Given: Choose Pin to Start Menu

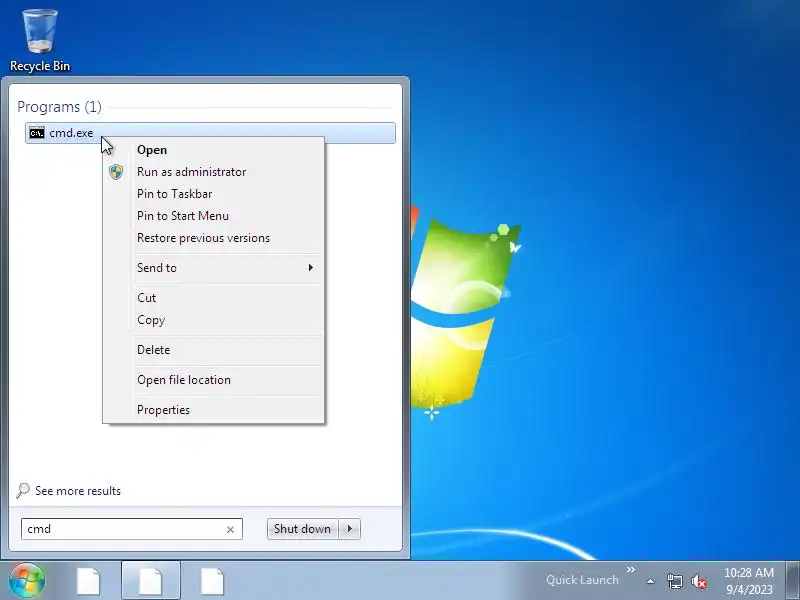Looking at the screenshot, I should coord(183,216).
